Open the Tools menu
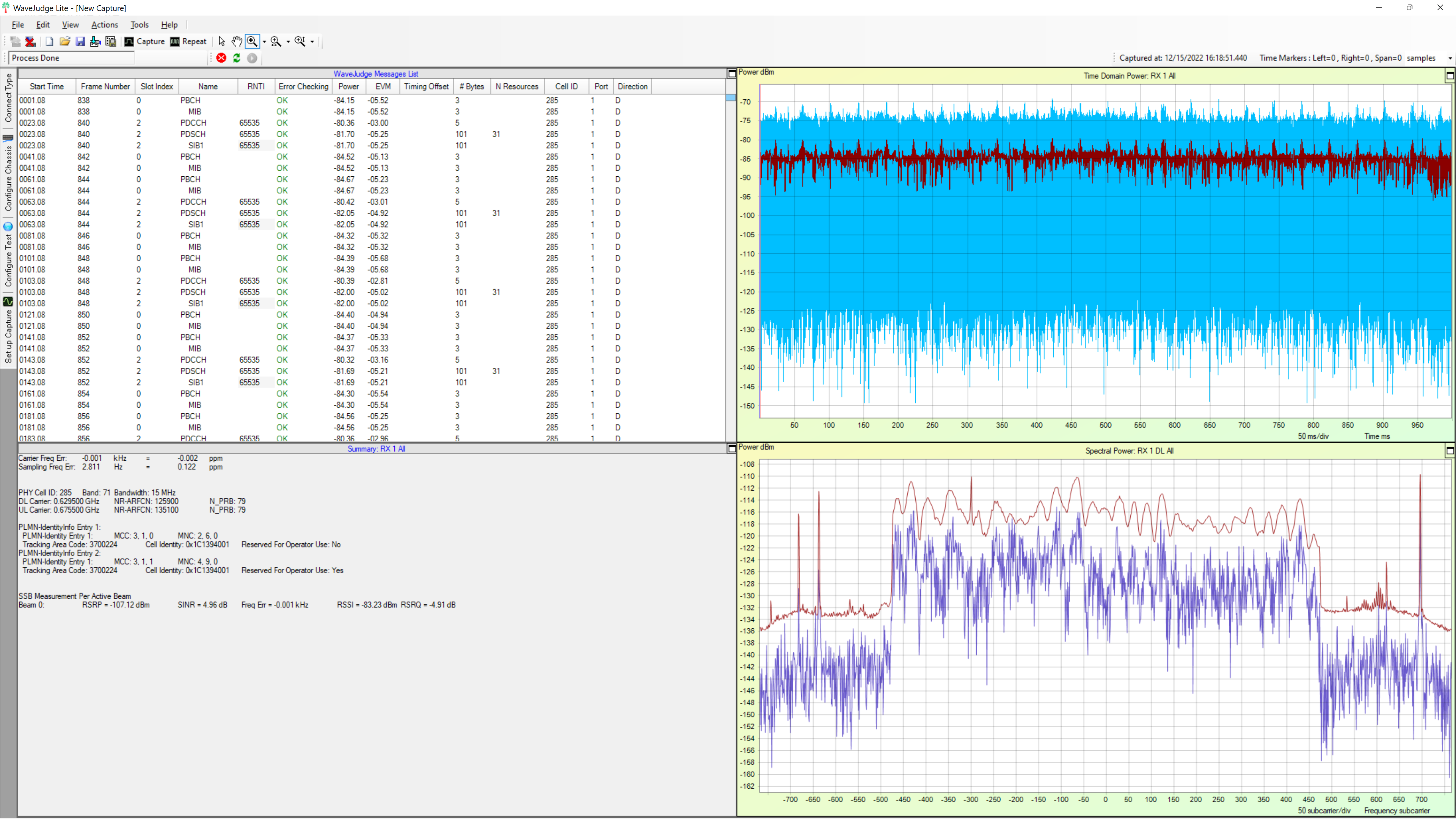 [x=139, y=24]
